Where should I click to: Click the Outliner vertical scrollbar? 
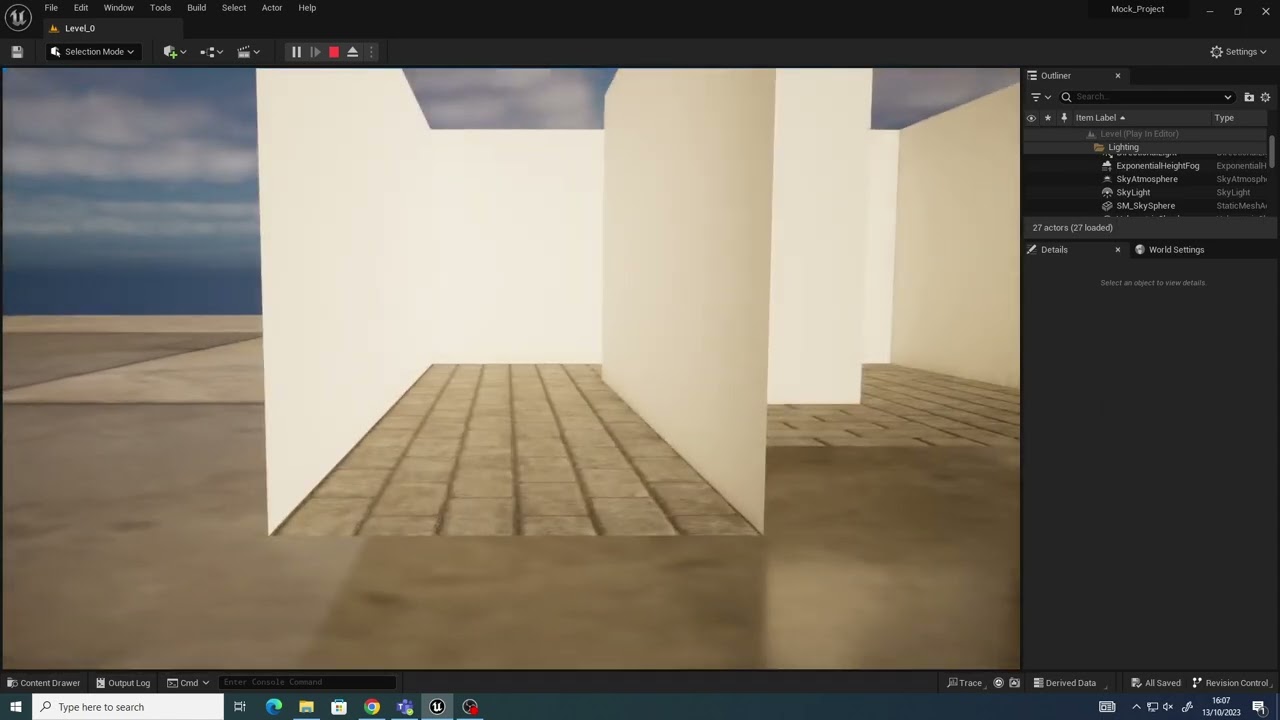(x=1273, y=150)
